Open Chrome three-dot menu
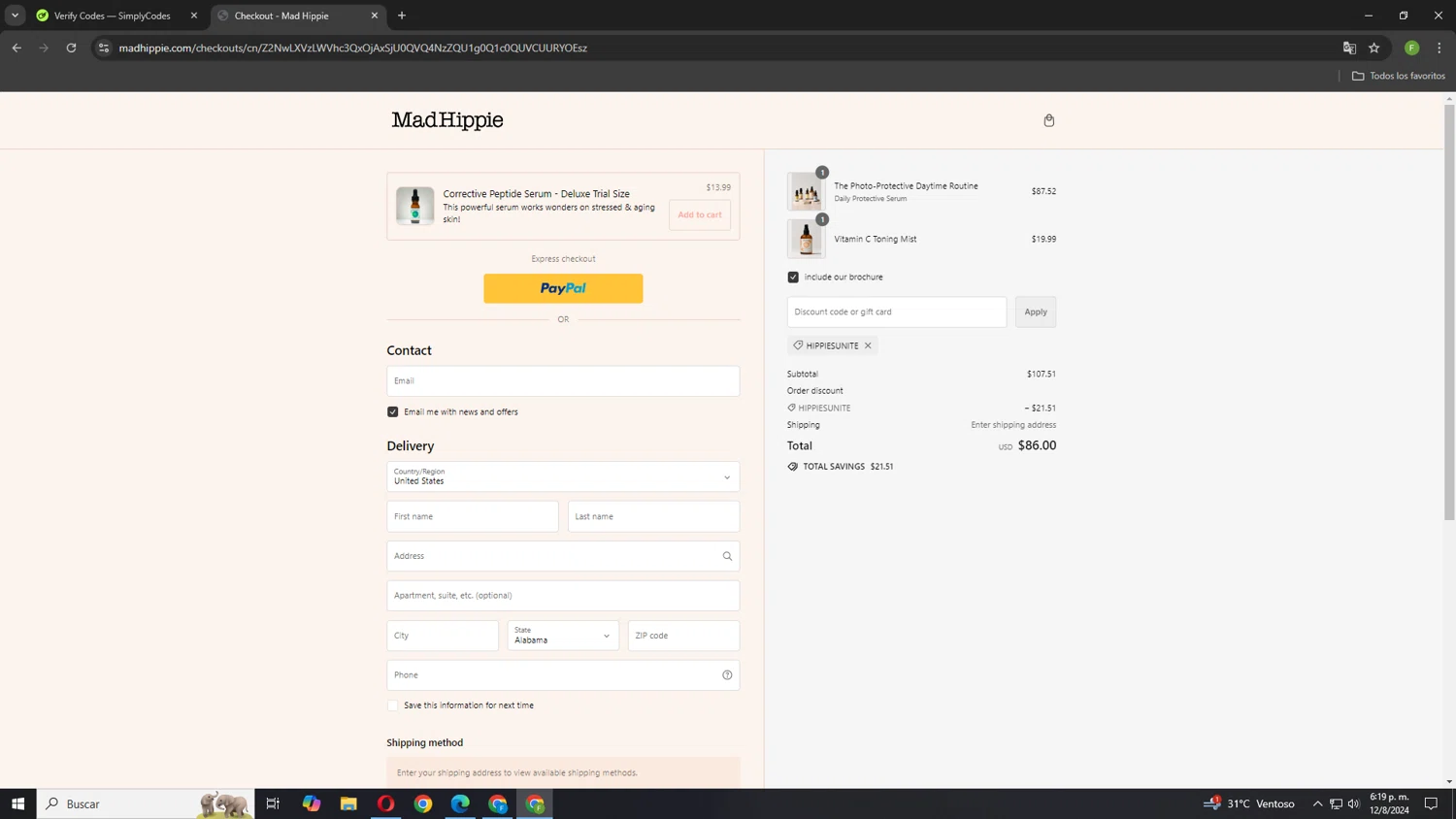This screenshot has width=1456, height=819. 1439,48
